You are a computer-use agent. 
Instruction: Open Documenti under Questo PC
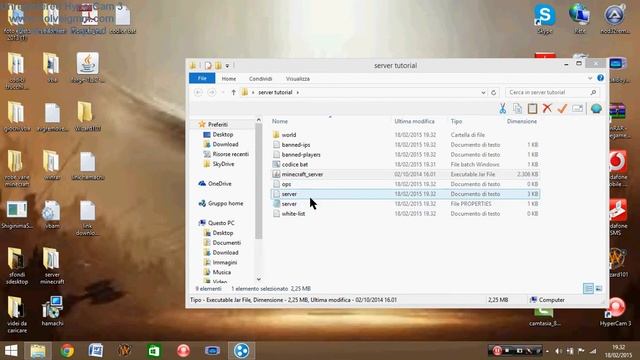(227, 242)
